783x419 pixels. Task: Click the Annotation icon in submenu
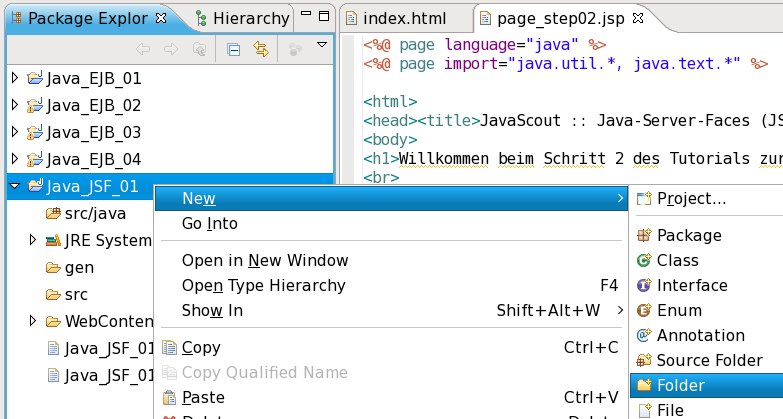pyautogui.click(x=644, y=336)
